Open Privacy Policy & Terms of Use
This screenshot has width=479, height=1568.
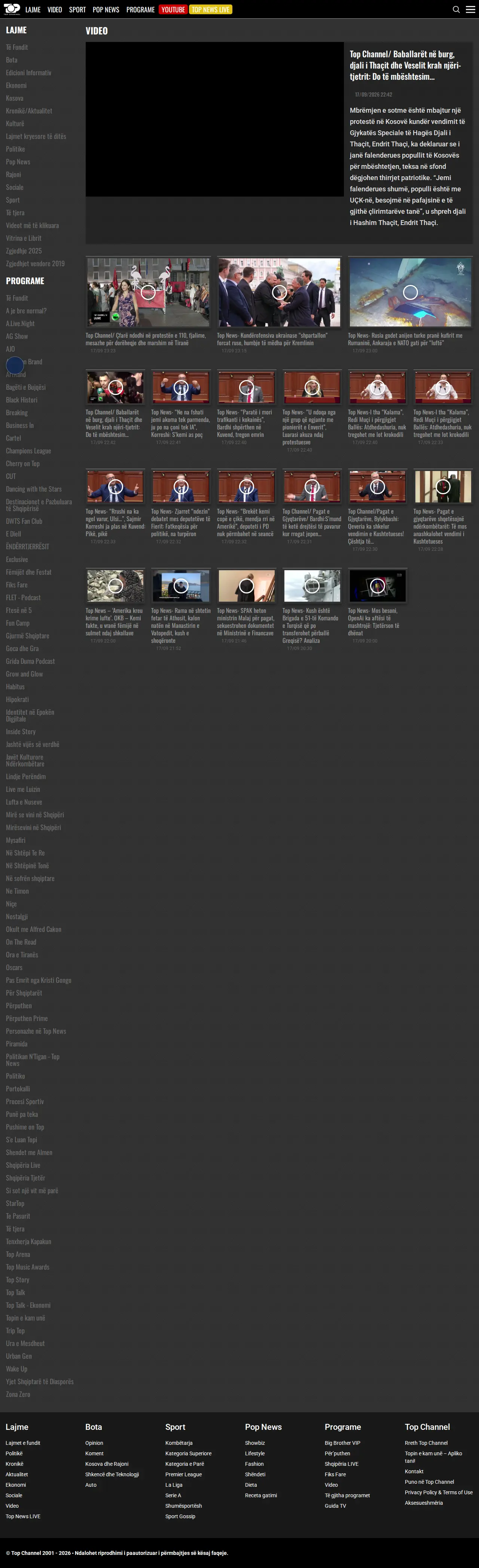click(x=439, y=1492)
